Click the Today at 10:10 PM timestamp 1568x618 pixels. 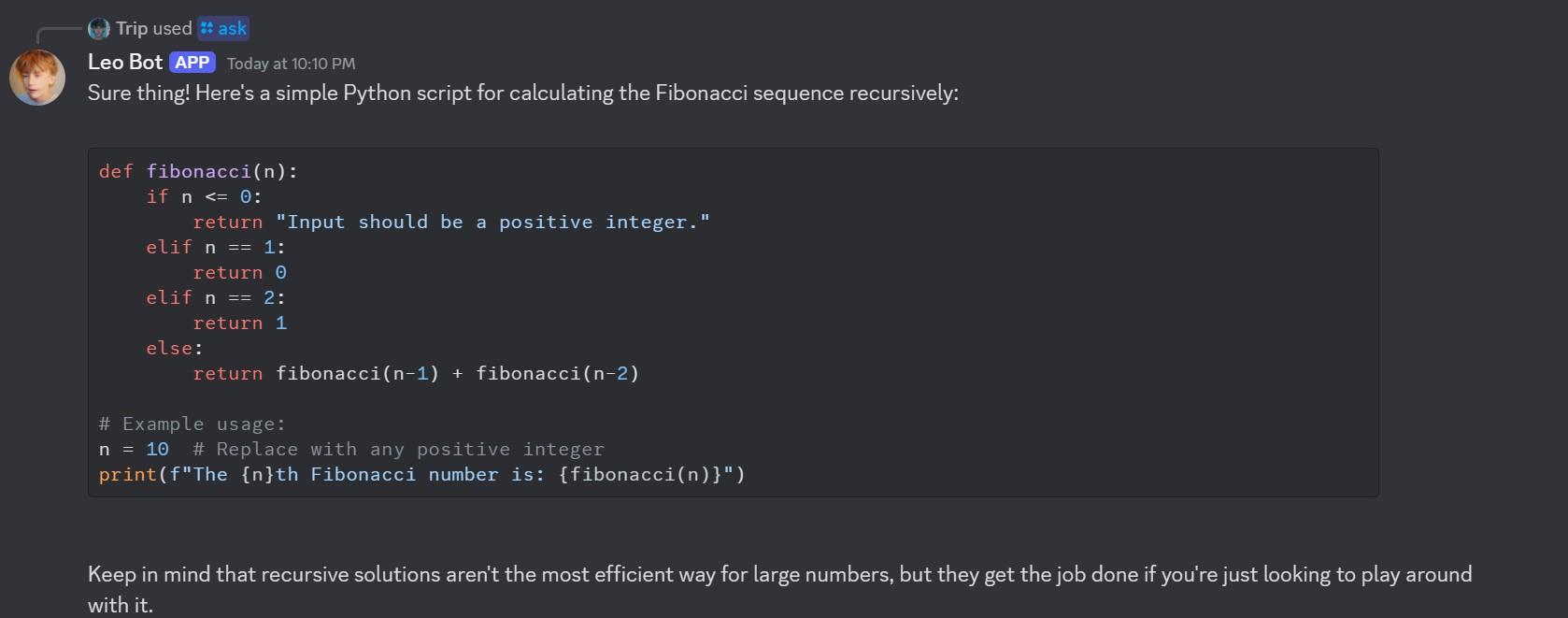point(291,64)
